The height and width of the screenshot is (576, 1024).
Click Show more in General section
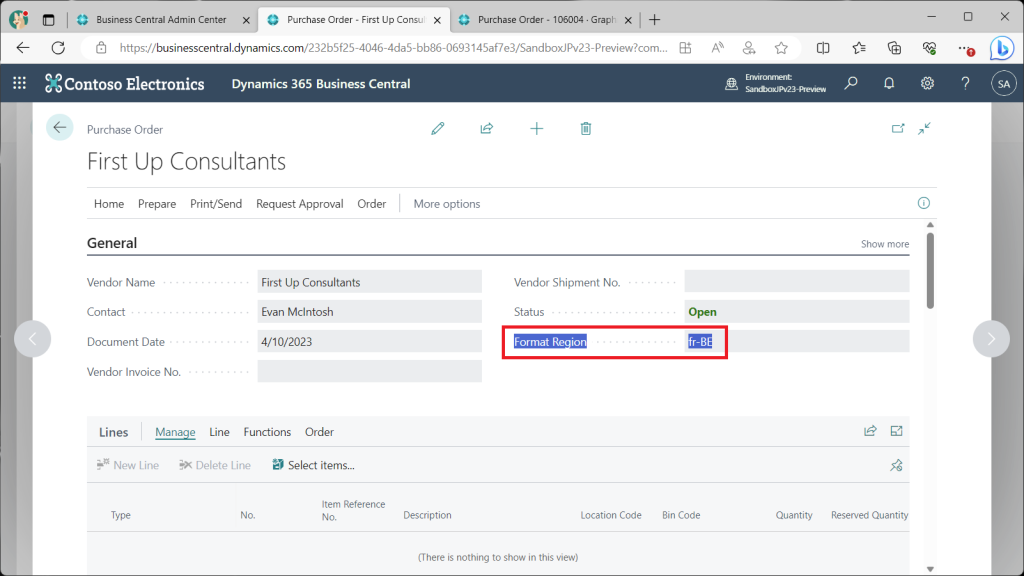point(885,244)
